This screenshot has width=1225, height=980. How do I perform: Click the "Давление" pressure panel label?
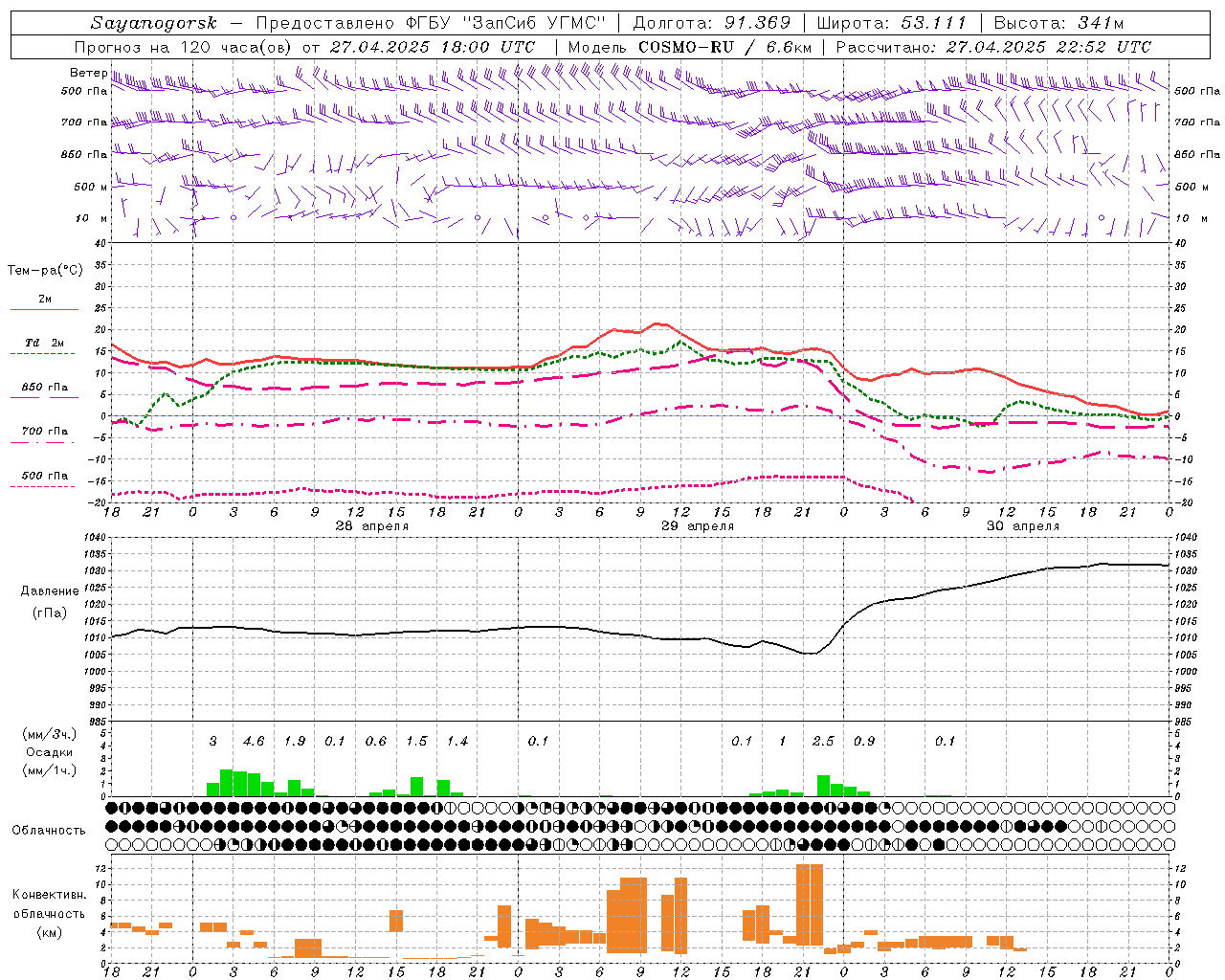(49, 591)
